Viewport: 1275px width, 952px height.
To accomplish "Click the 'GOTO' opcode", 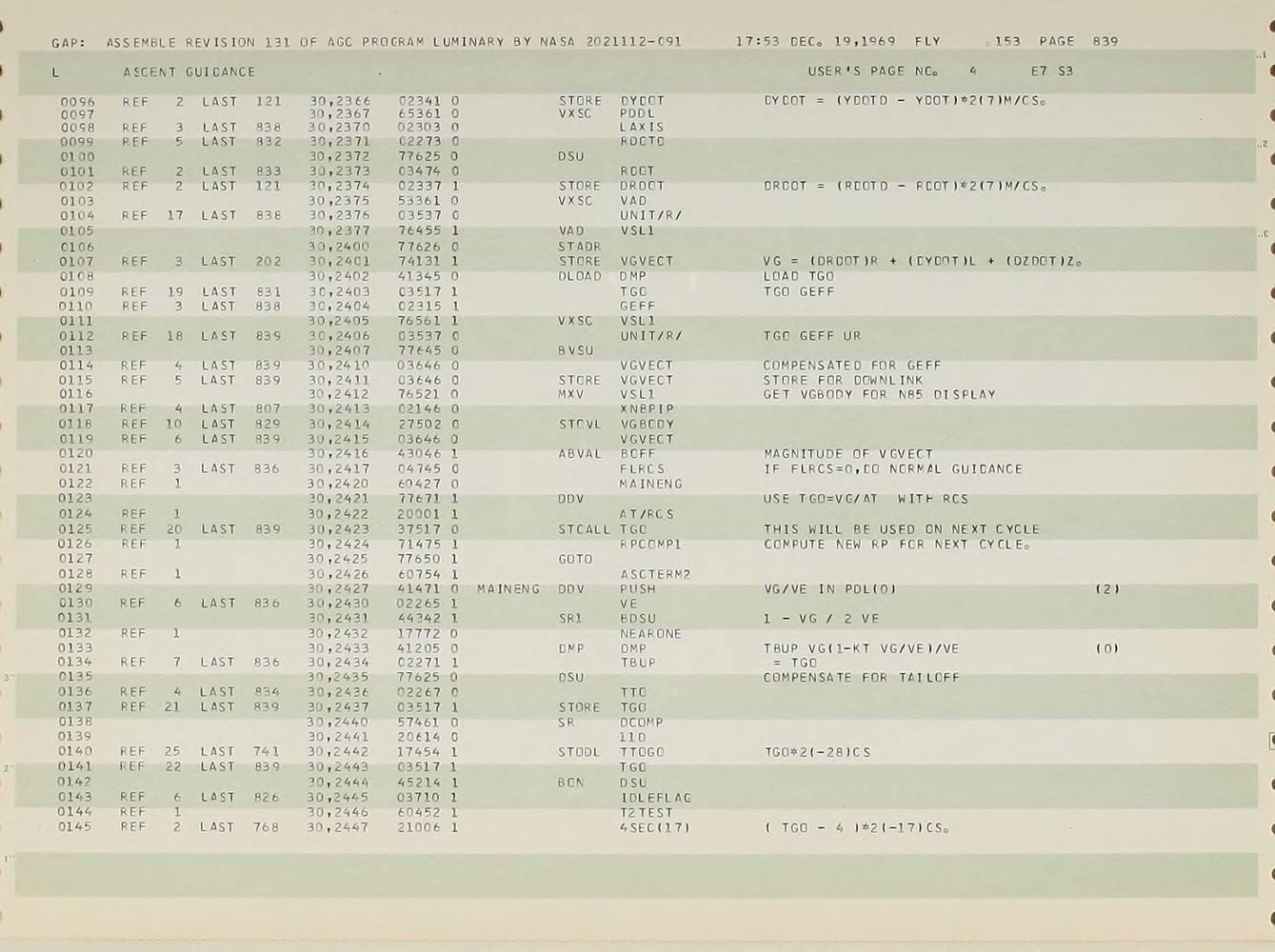I will pos(575,559).
